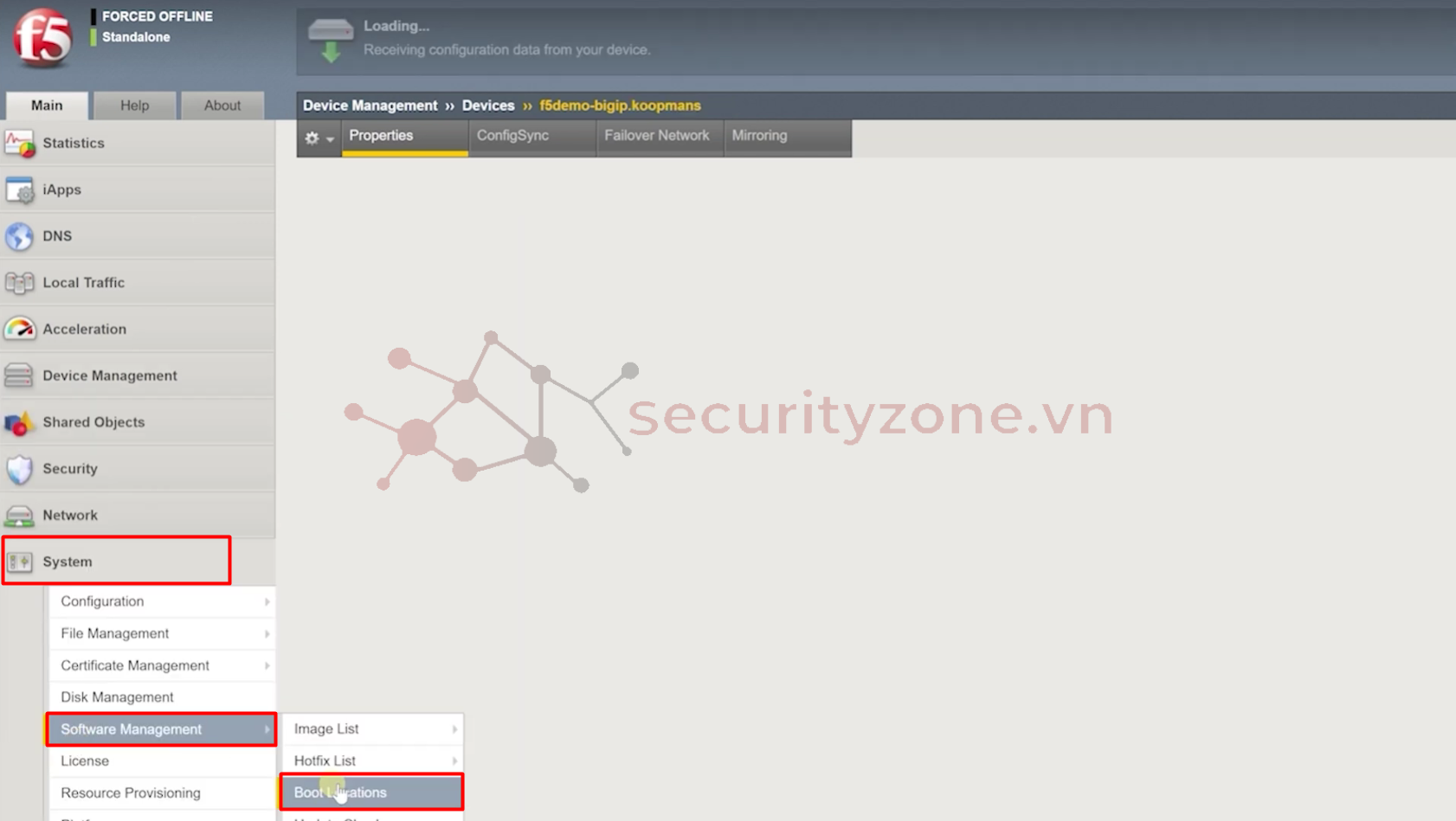Click the DNS menu label

[57, 236]
